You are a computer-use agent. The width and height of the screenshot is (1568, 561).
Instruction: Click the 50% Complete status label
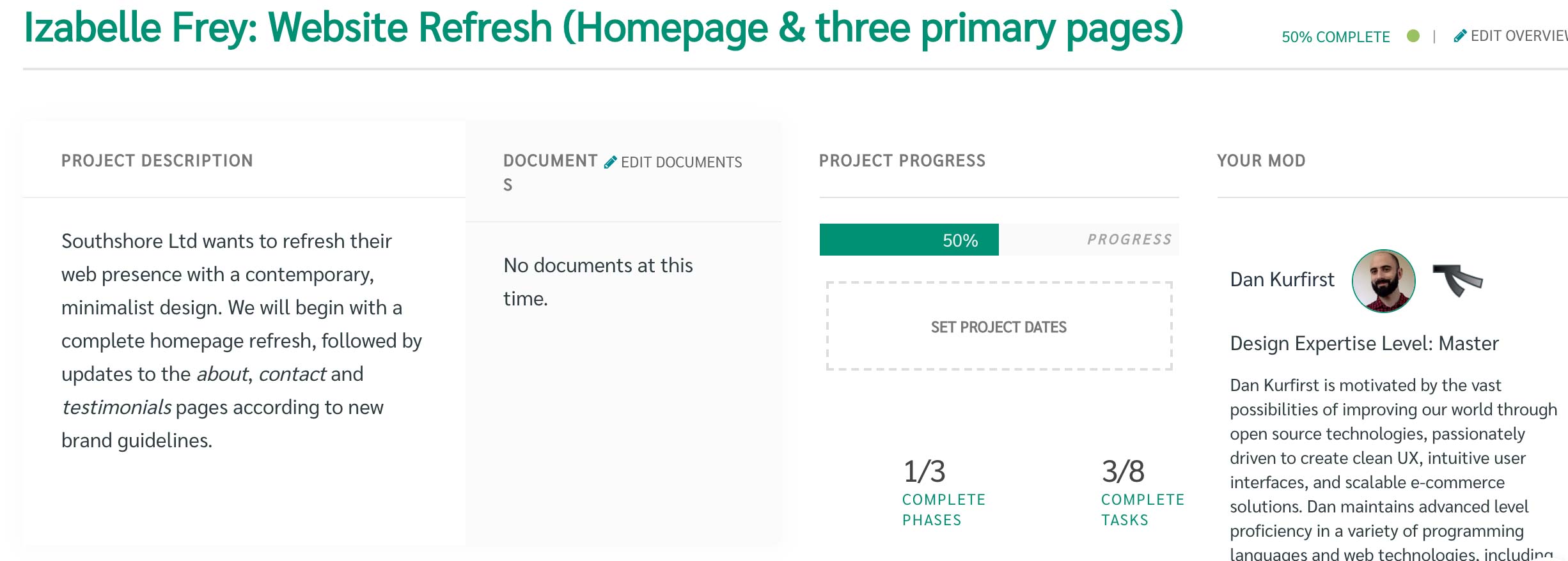(x=1336, y=37)
